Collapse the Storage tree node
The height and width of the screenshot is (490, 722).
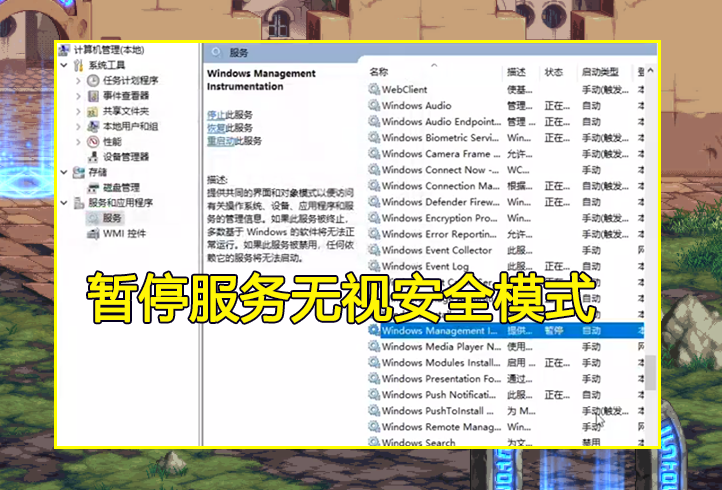pos(64,172)
